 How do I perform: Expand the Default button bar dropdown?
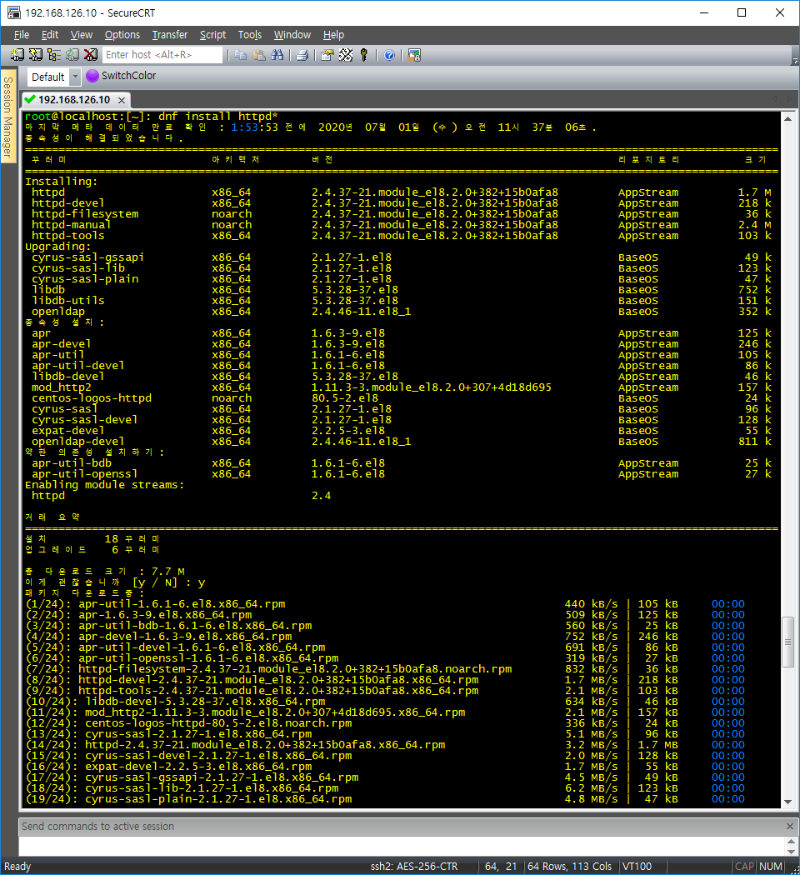tap(74, 77)
